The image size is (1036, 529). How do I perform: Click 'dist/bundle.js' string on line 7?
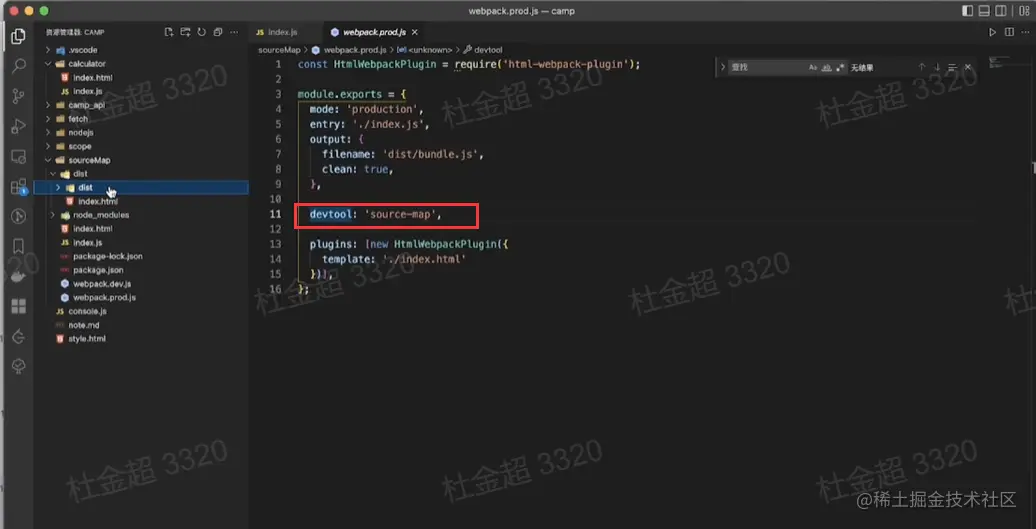(x=432, y=154)
